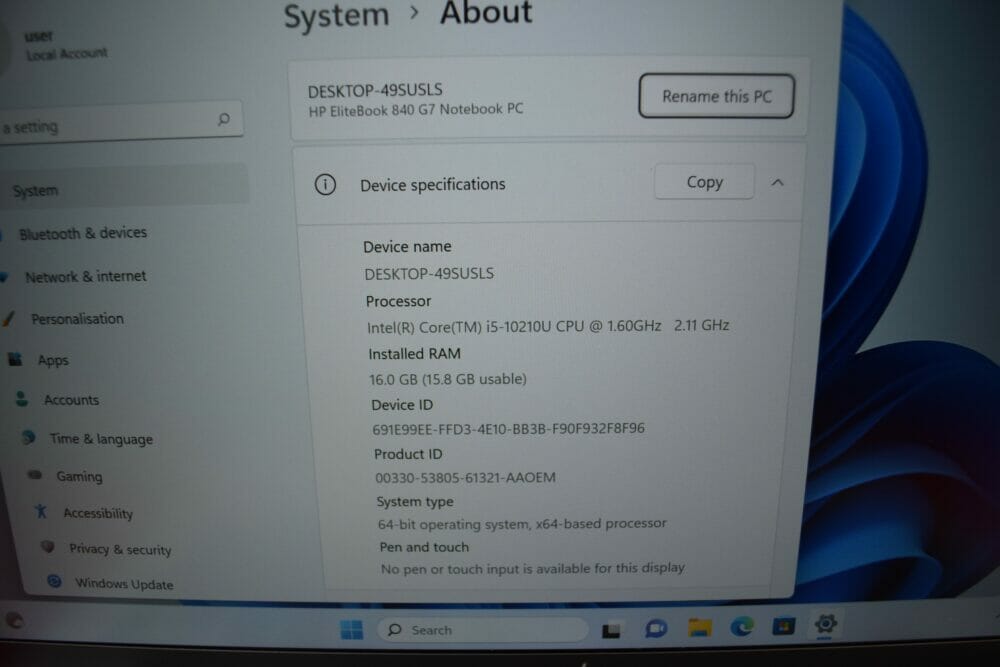Click the Rename this PC button

pos(716,96)
